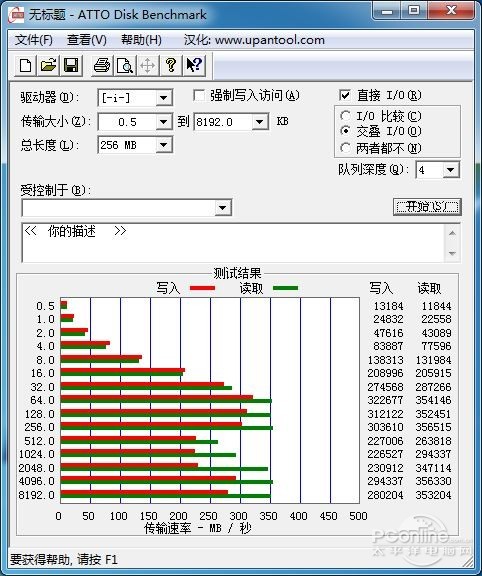Enable 强制写入访问 checkbox

pos(199,96)
